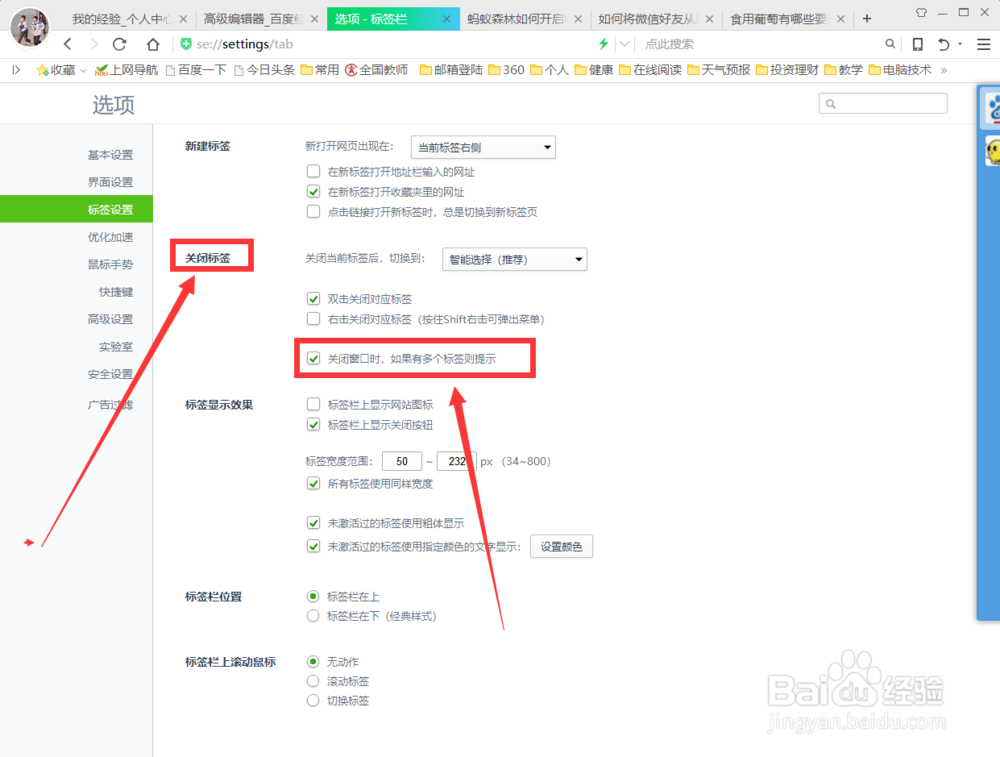Viewport: 1000px width, 757px height.
Task: Open the search magnifier in address bar
Action: click(x=889, y=44)
